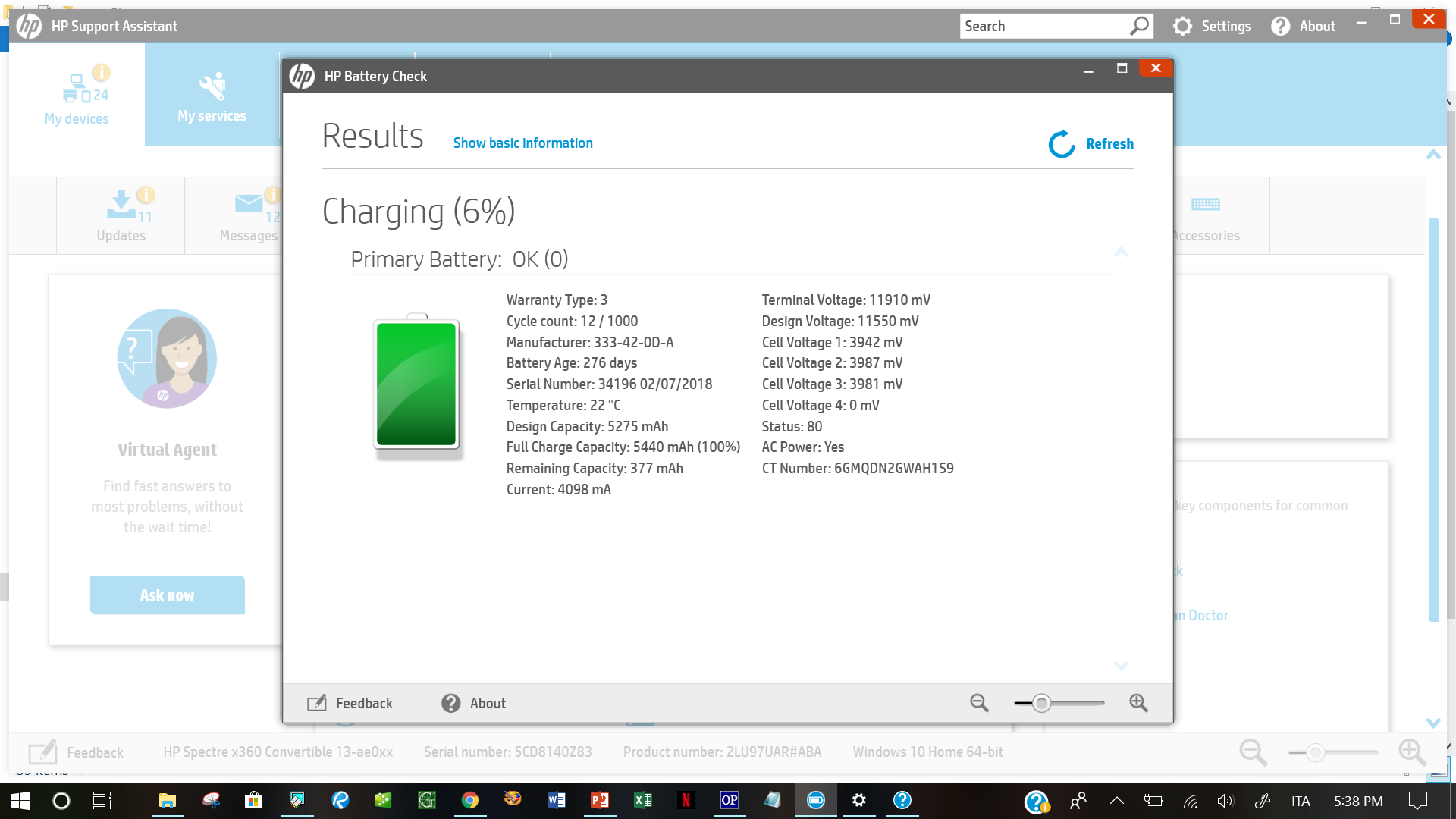Open the Windows Start menu
Screen dimensions: 1456x819
coord(20,801)
